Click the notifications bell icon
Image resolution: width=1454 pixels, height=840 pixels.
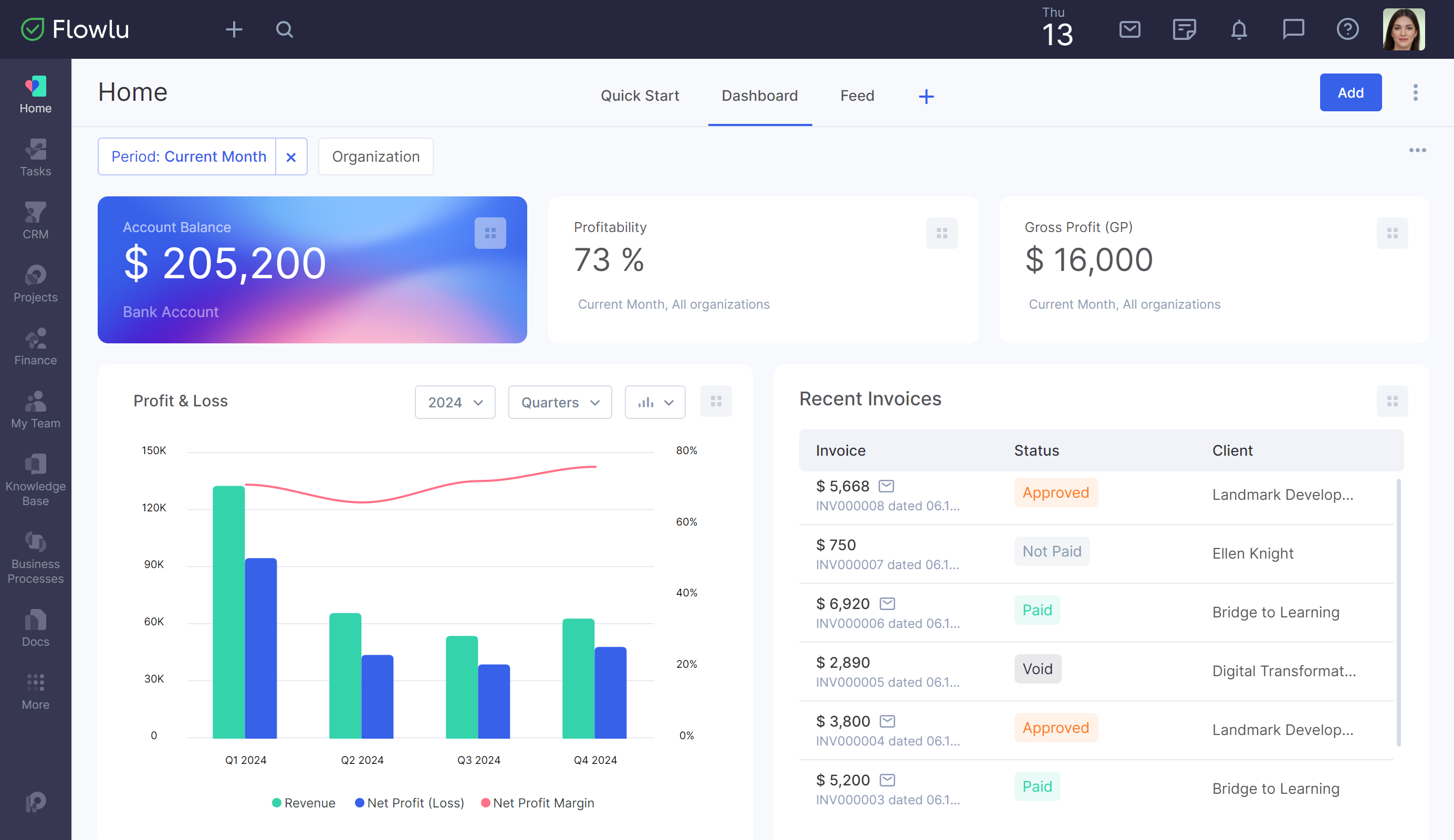coord(1238,28)
